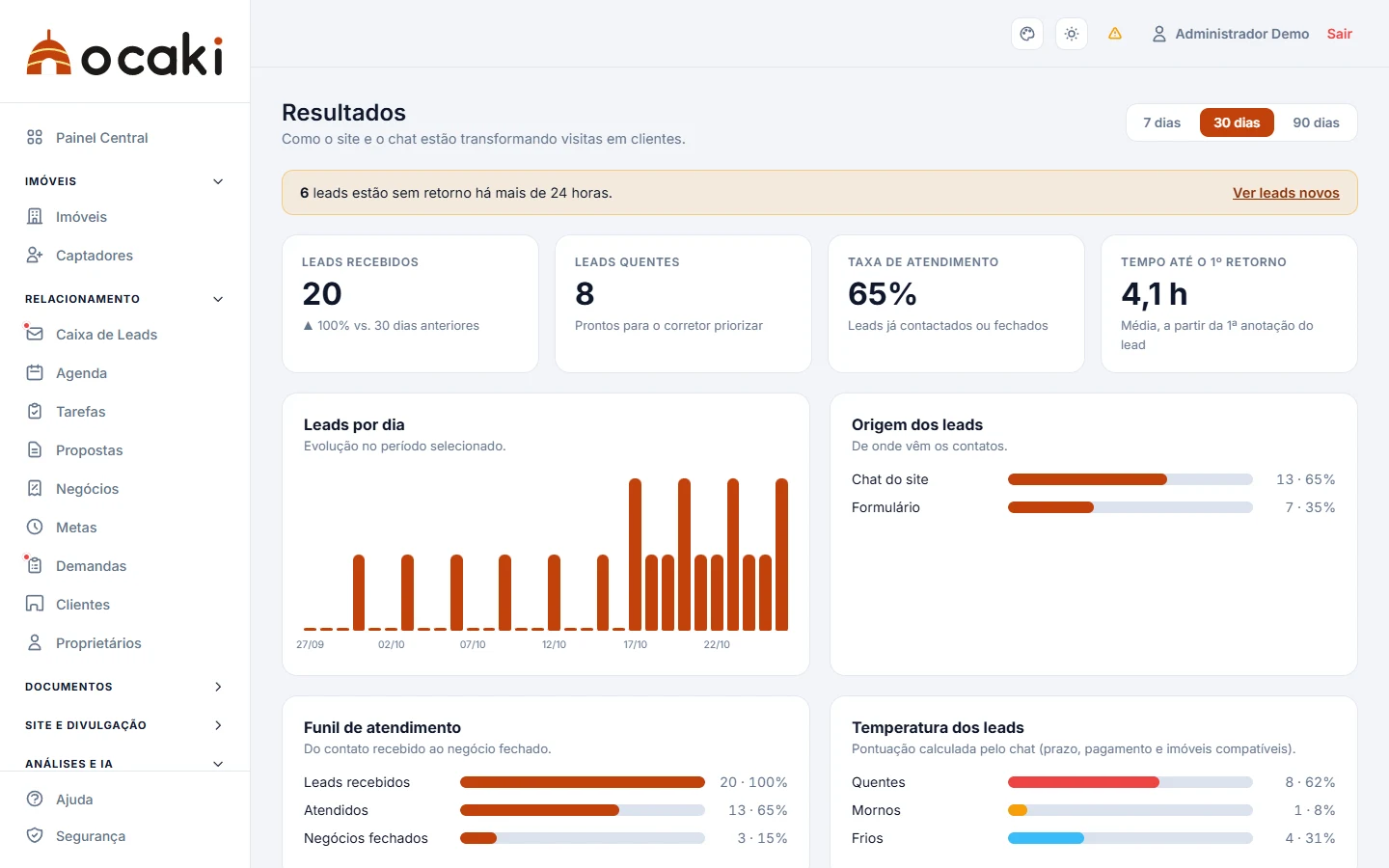
Task: Select the 30 dias period tab
Action: pos(1237,122)
